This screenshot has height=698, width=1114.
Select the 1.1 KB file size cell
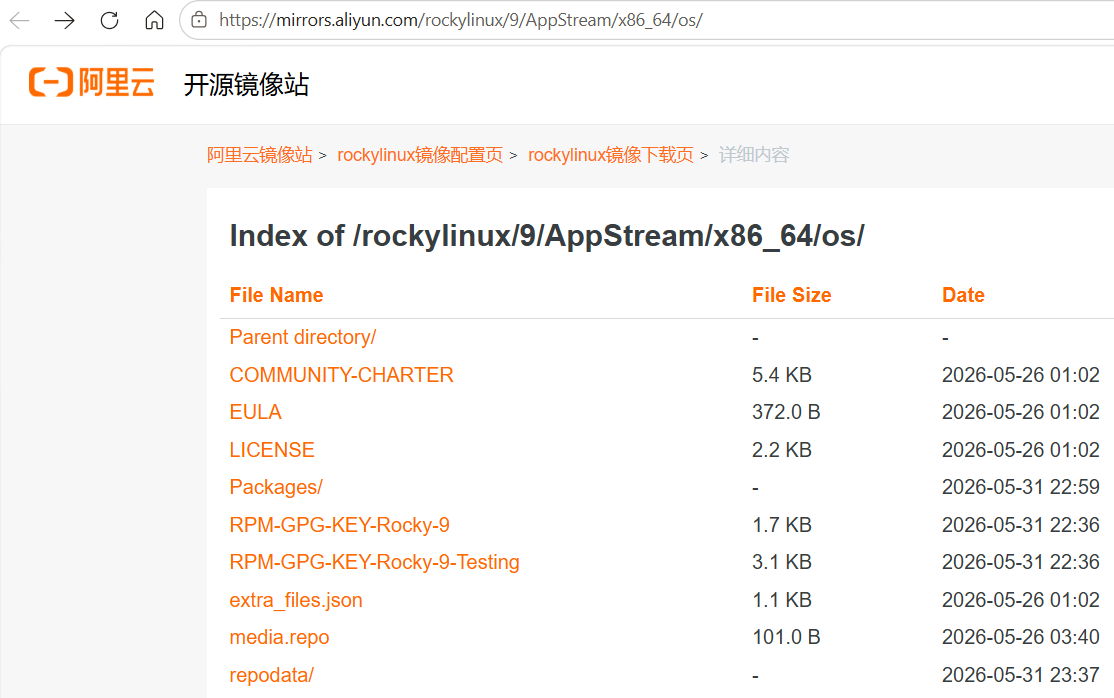782,600
